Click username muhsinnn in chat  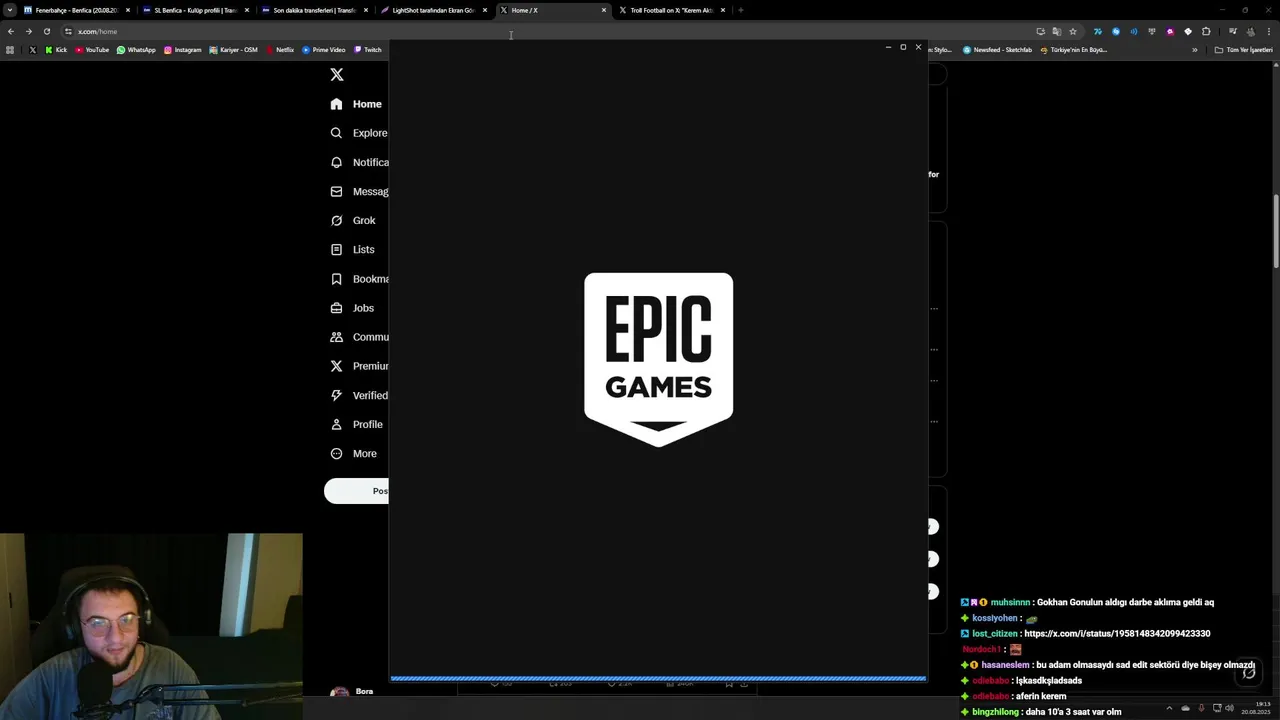[1010, 603]
